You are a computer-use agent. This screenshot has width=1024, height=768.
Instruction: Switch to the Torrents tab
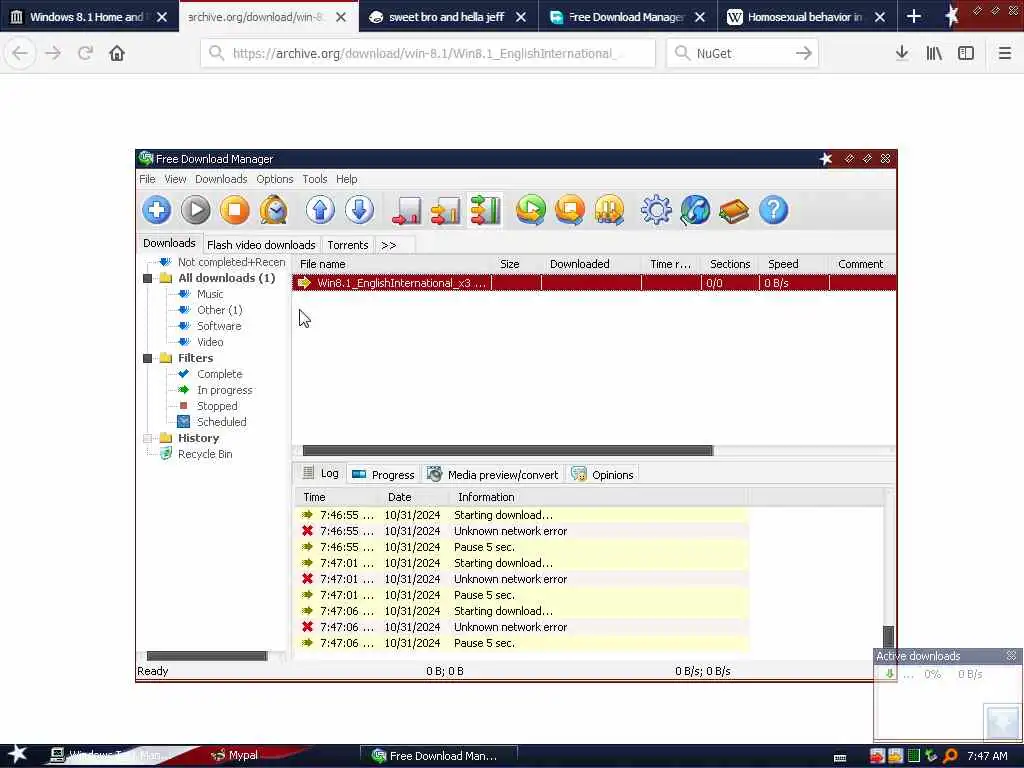347,245
